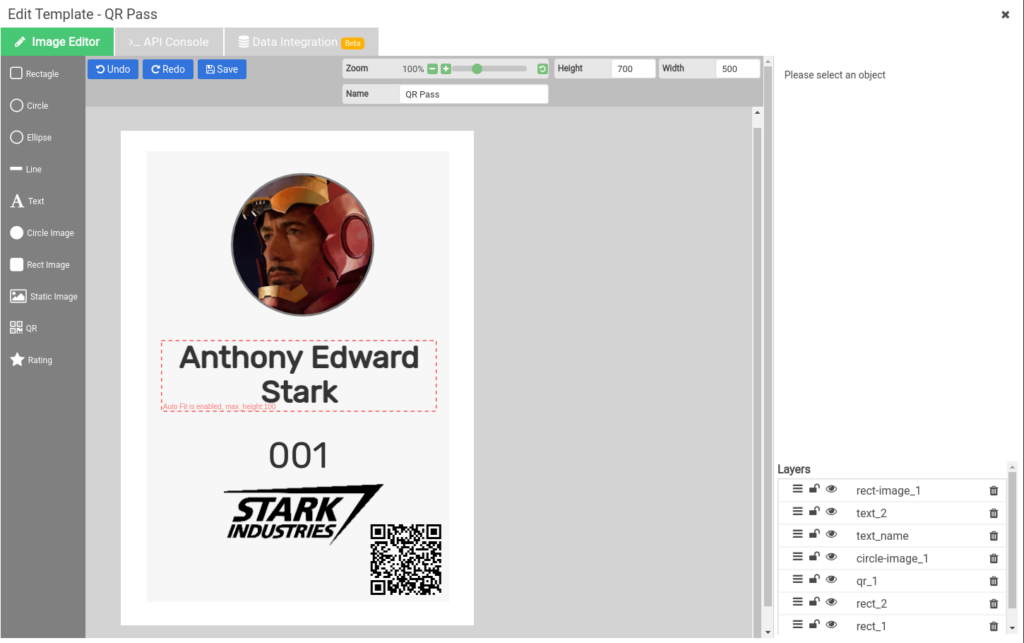Select the circle-image_1 layer name
This screenshot has width=1024, height=643.
pyautogui.click(x=892, y=559)
